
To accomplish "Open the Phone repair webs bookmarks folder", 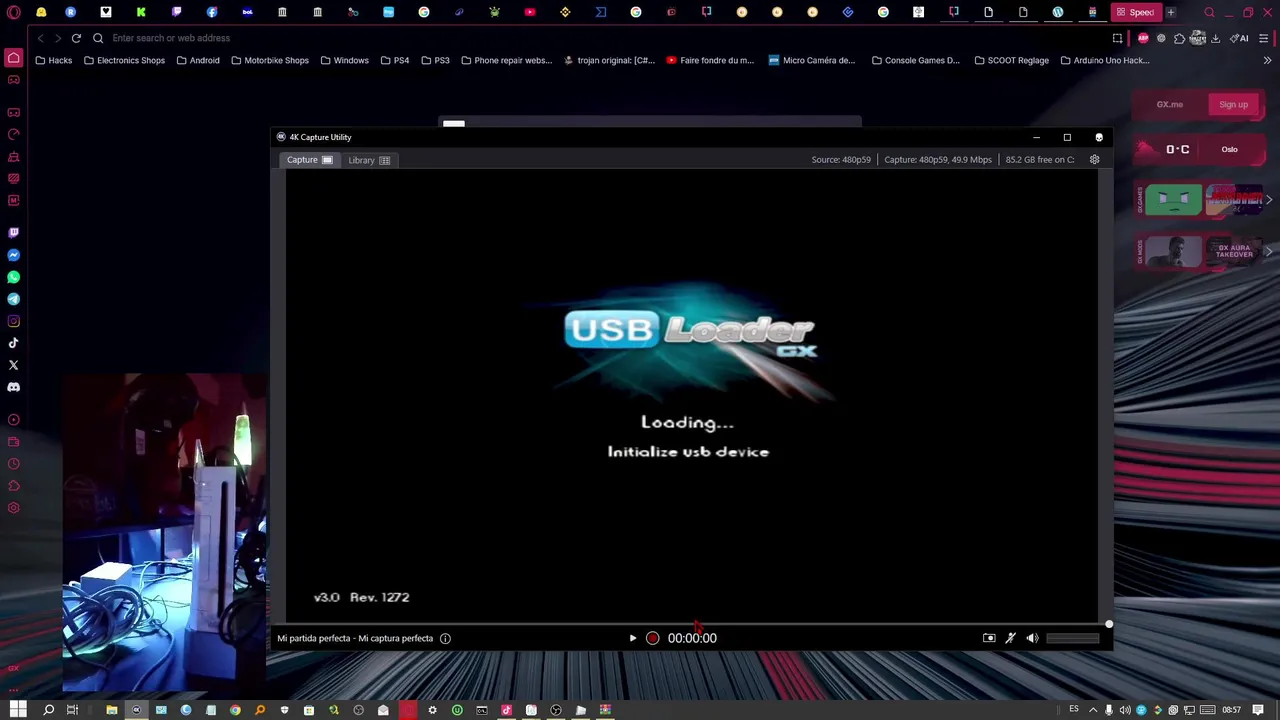I will tap(506, 60).
